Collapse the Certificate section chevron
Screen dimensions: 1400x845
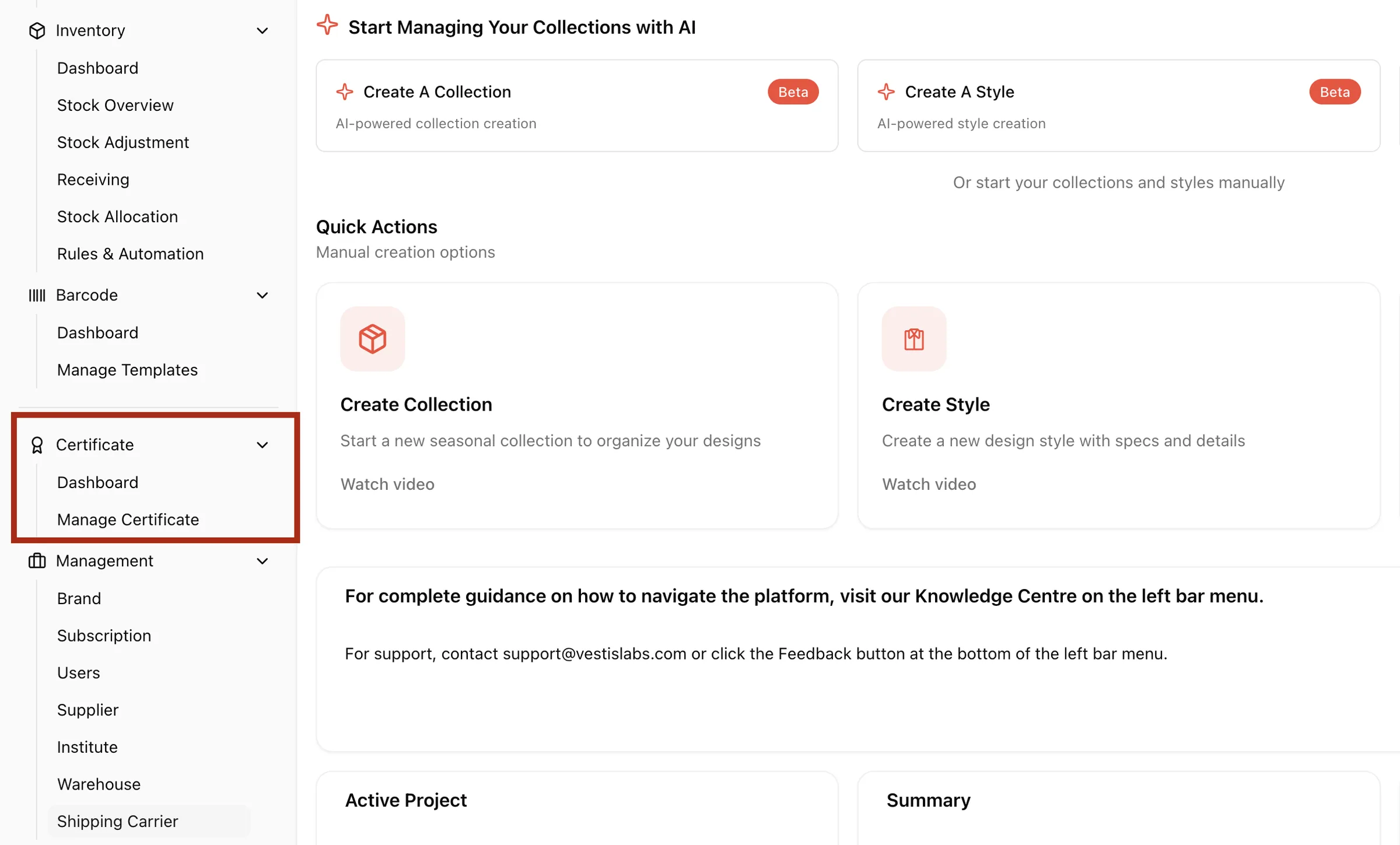(x=262, y=445)
